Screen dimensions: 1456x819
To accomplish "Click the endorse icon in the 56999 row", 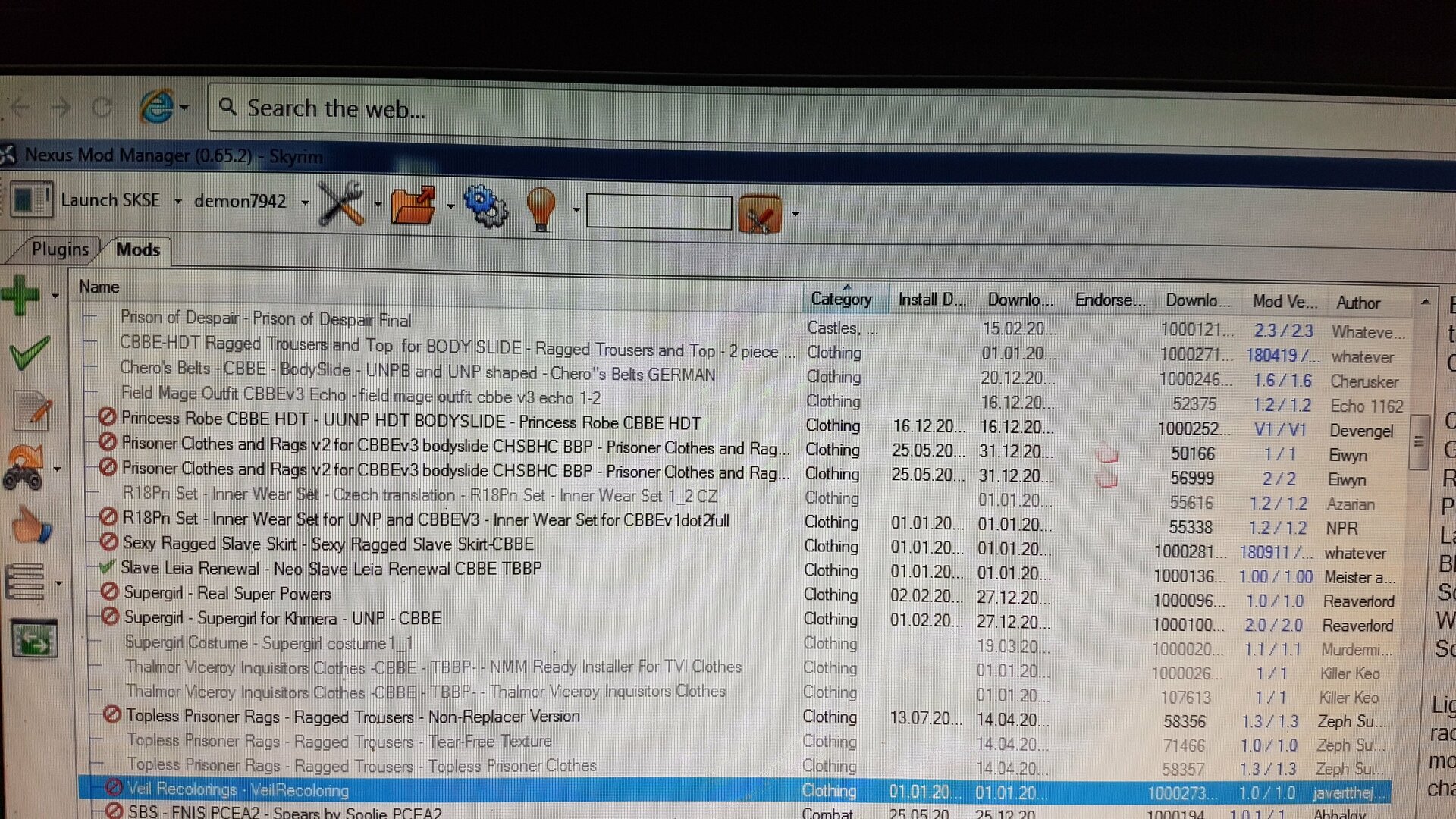I will (1107, 478).
